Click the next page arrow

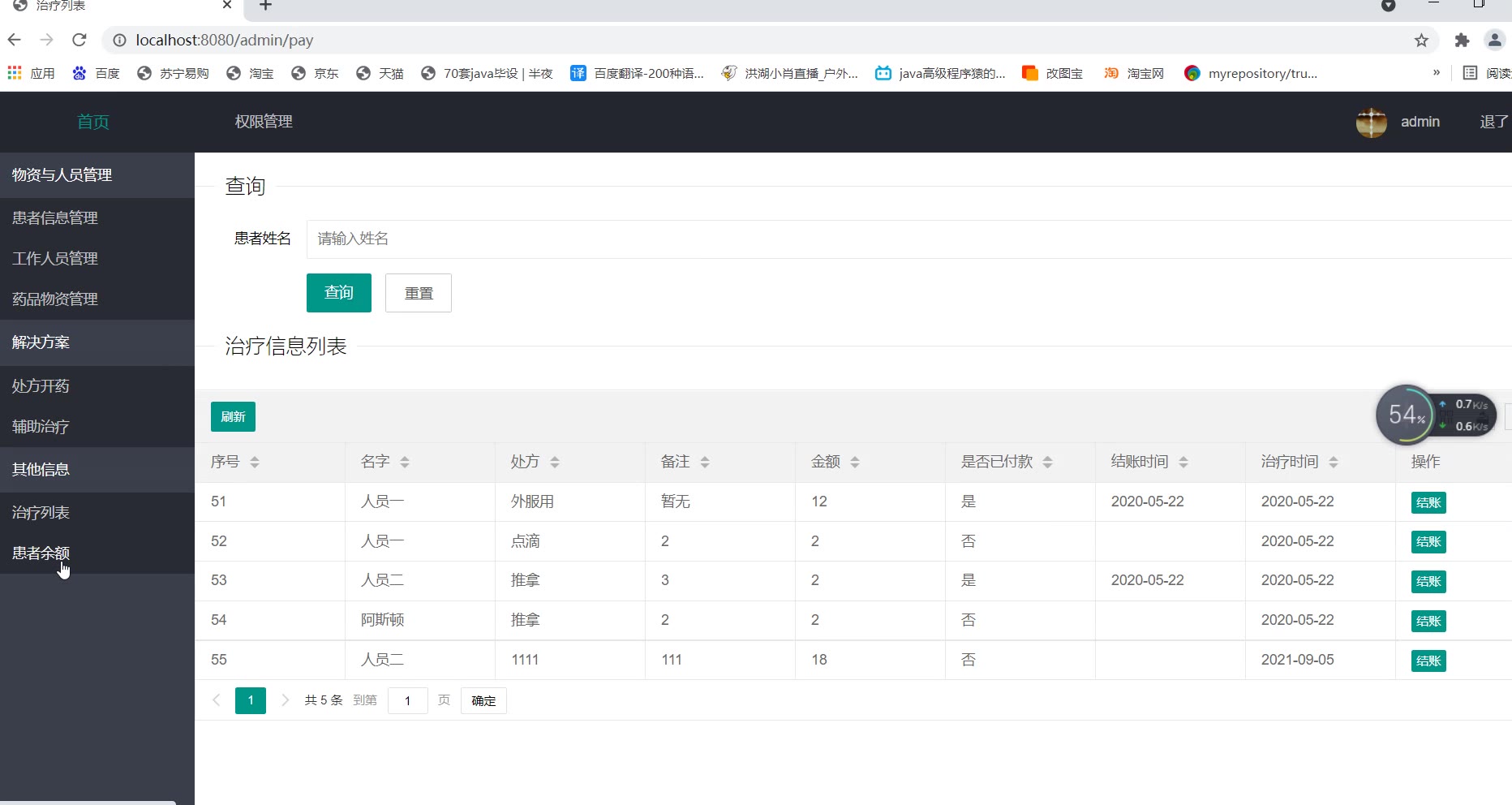click(x=285, y=700)
